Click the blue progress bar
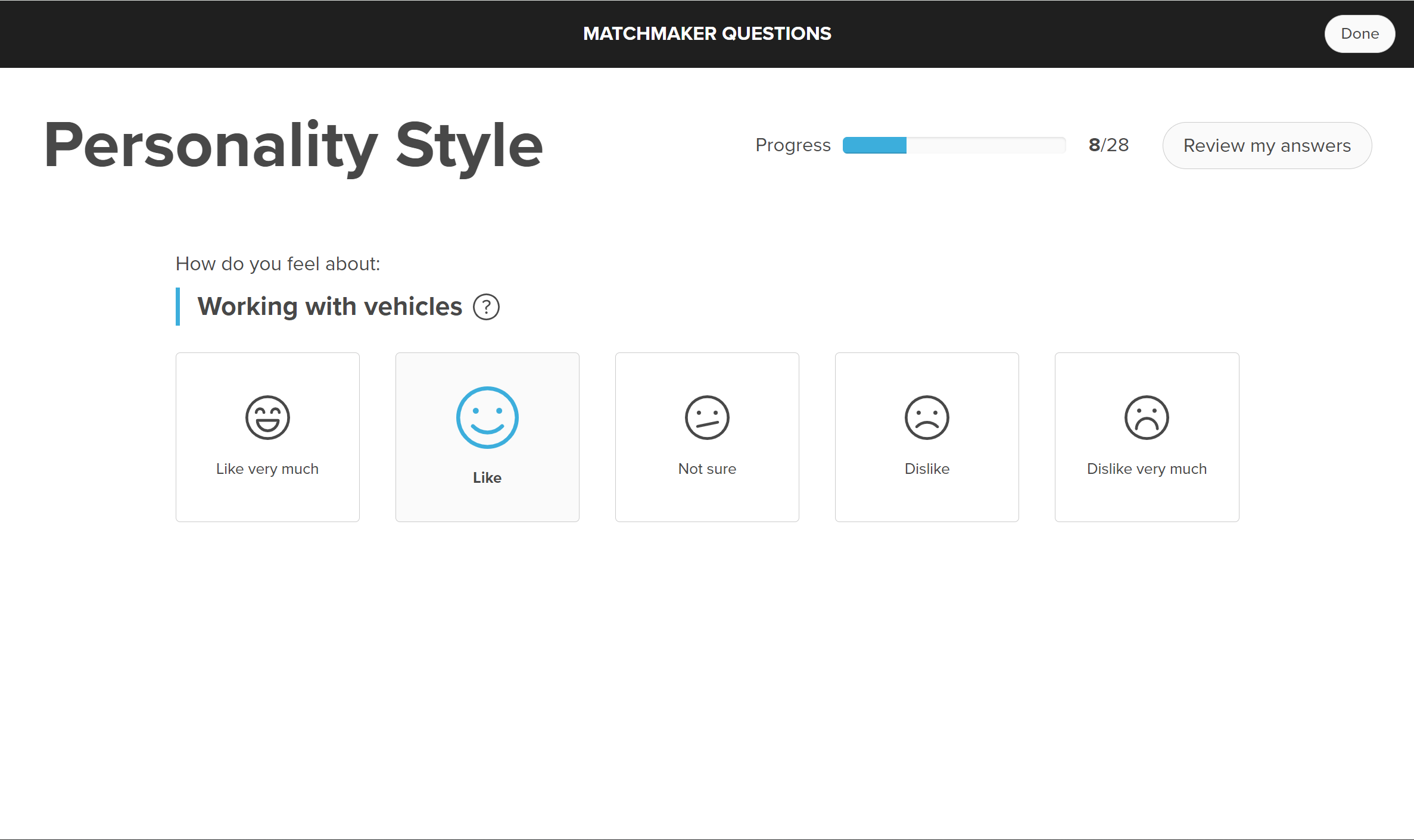This screenshot has width=1414, height=840. point(954,145)
